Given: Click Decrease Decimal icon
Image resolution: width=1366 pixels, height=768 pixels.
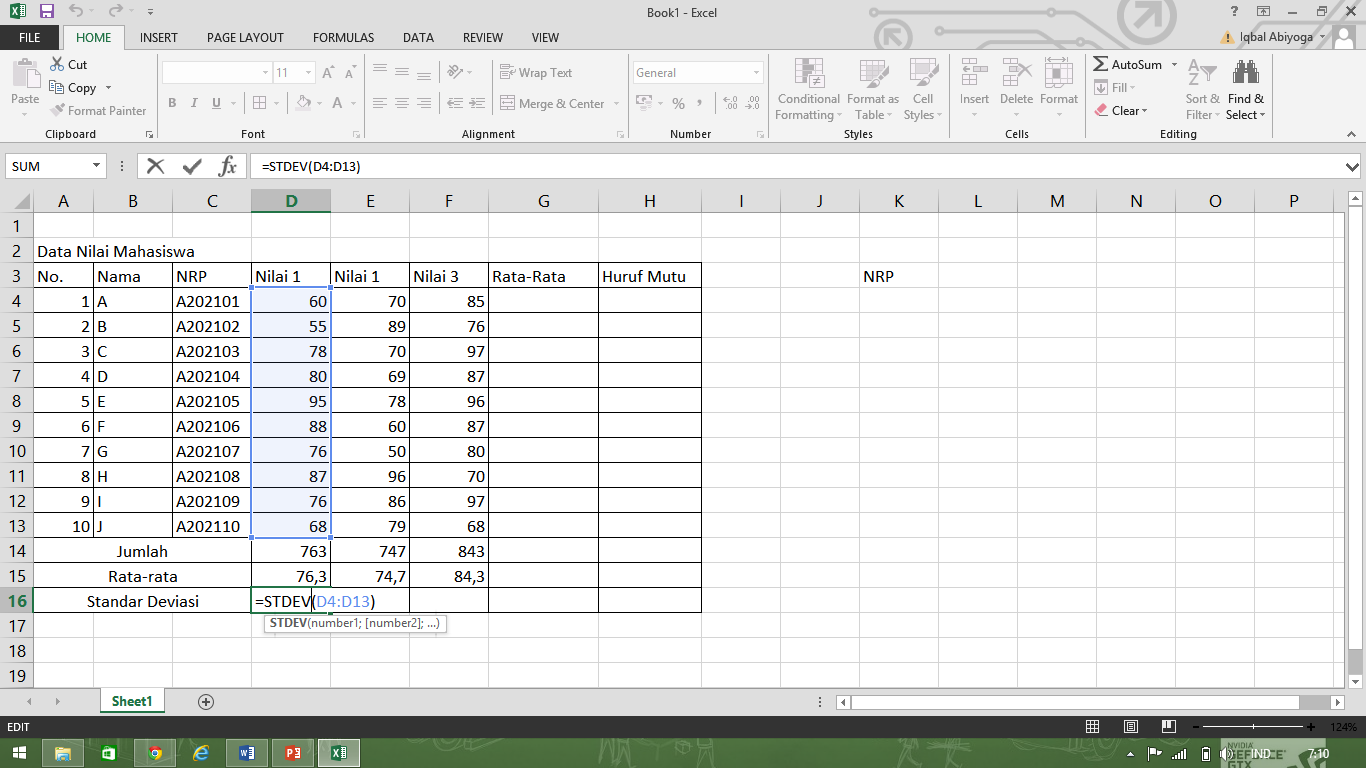Looking at the screenshot, I should click(x=752, y=104).
